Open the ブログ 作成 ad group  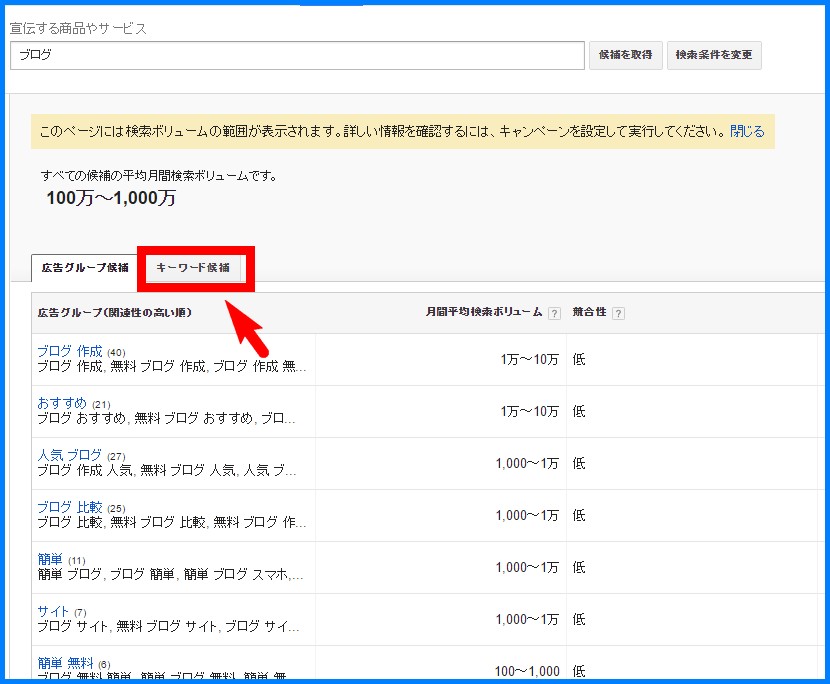69,351
